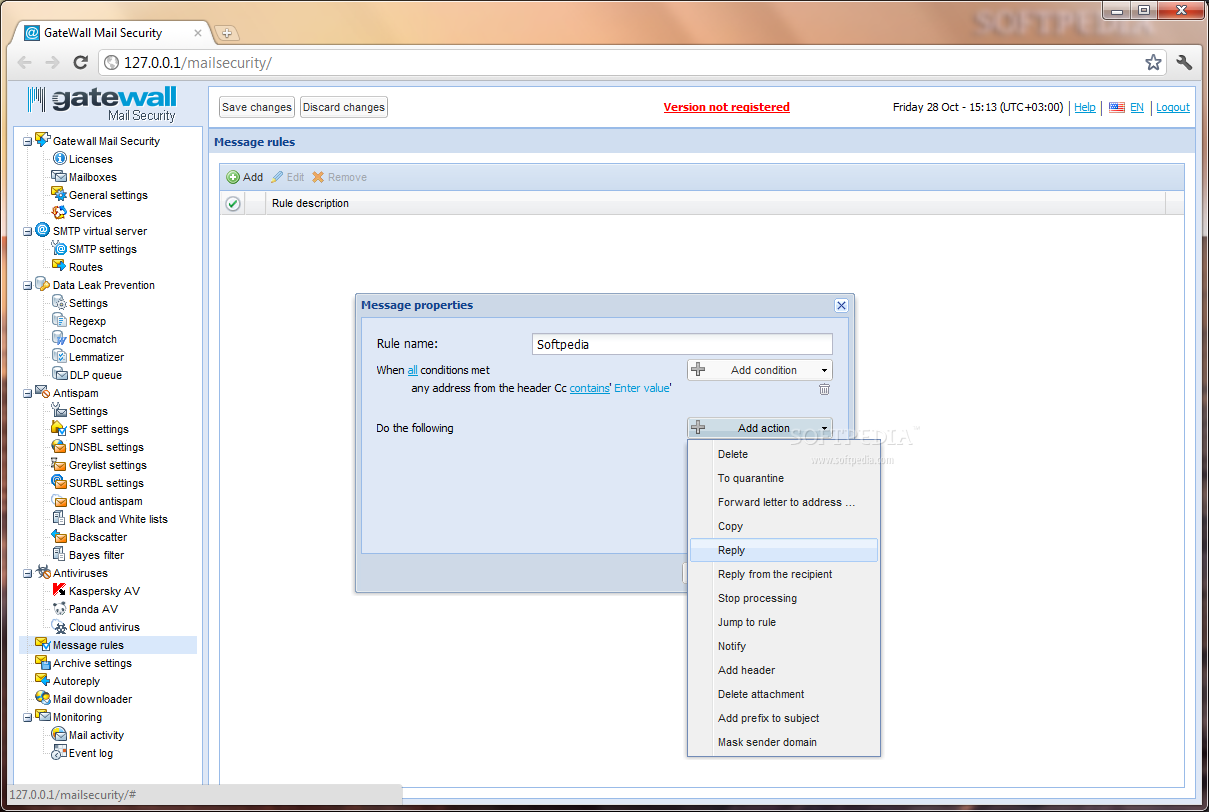Click SMTP settings icon

(x=59, y=249)
